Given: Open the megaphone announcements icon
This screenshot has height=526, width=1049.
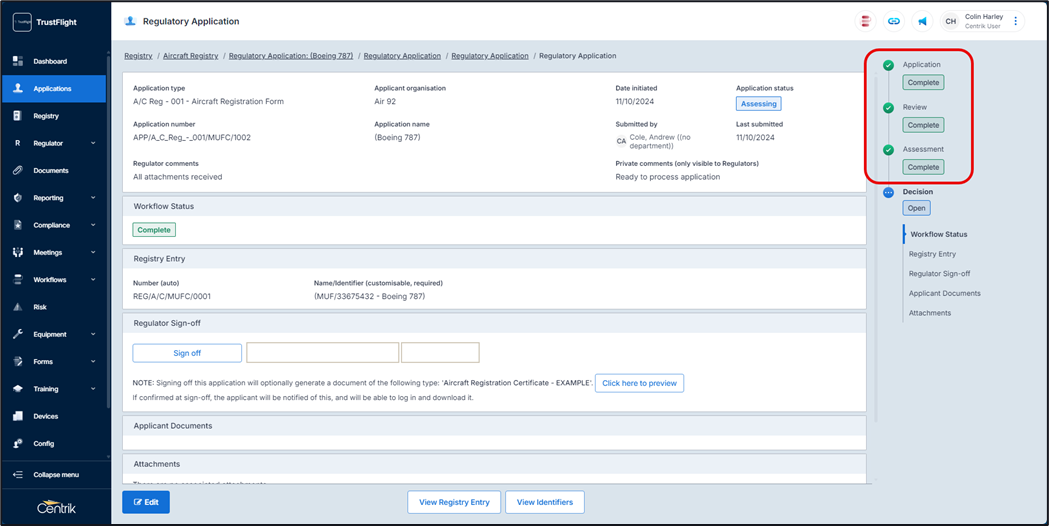Looking at the screenshot, I should 922,21.
